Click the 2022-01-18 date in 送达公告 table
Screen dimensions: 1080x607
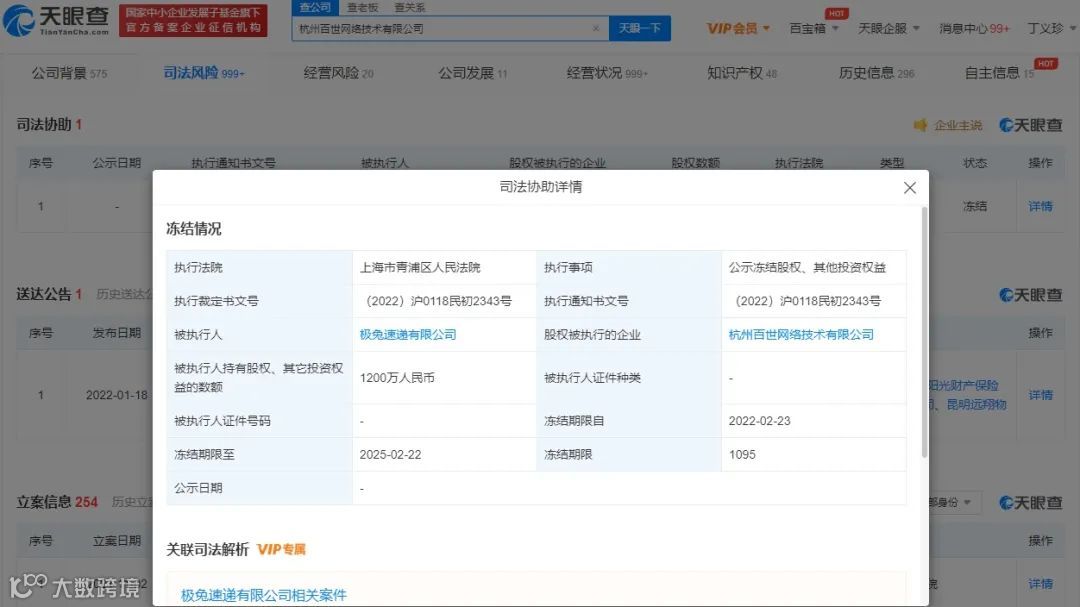click(x=116, y=395)
